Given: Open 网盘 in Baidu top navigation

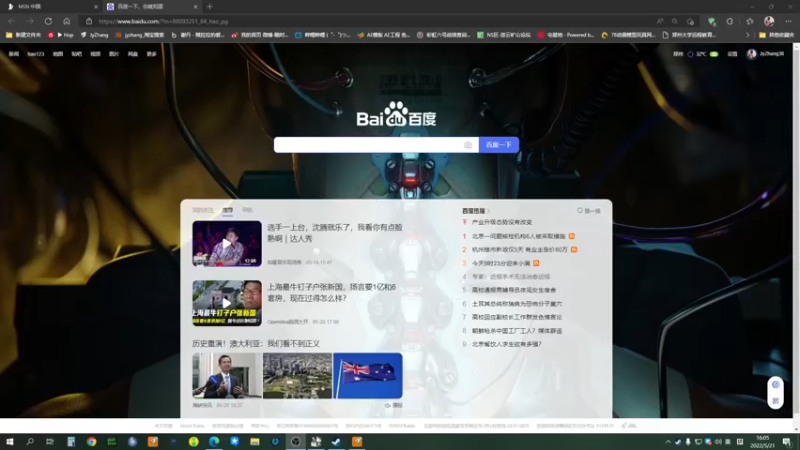Looking at the screenshot, I should [x=133, y=54].
